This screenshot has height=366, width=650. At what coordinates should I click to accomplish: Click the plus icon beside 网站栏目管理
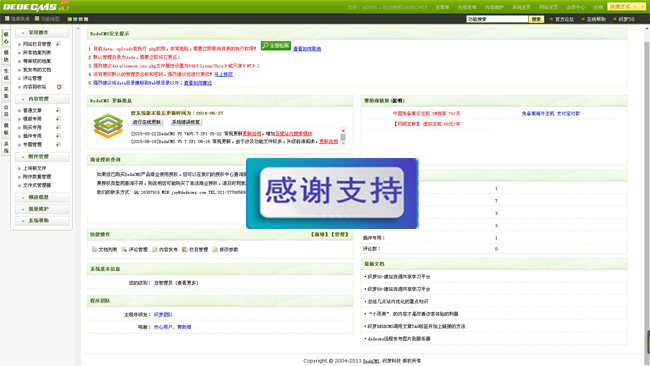point(58,44)
